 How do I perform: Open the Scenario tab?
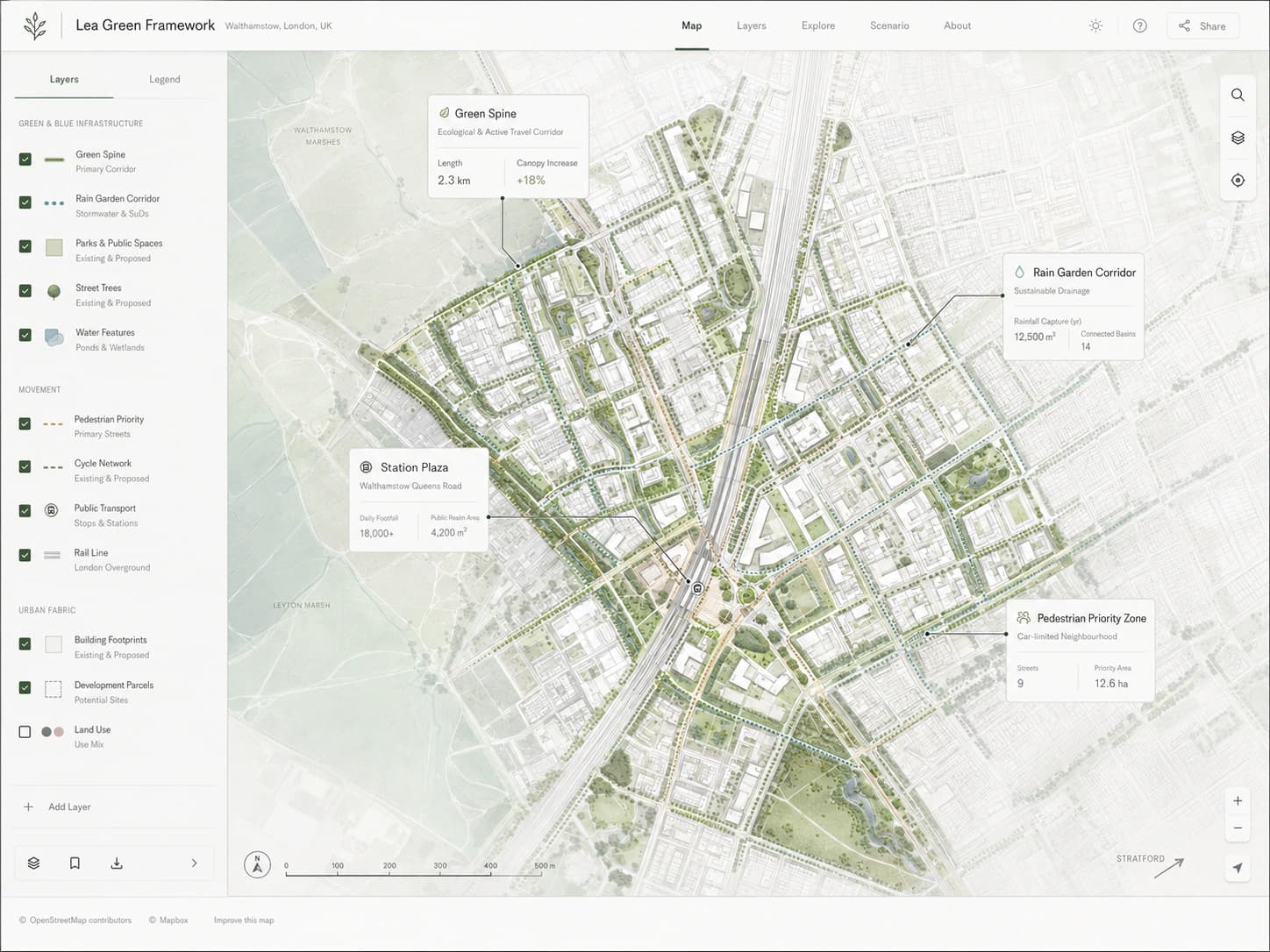coord(889,26)
